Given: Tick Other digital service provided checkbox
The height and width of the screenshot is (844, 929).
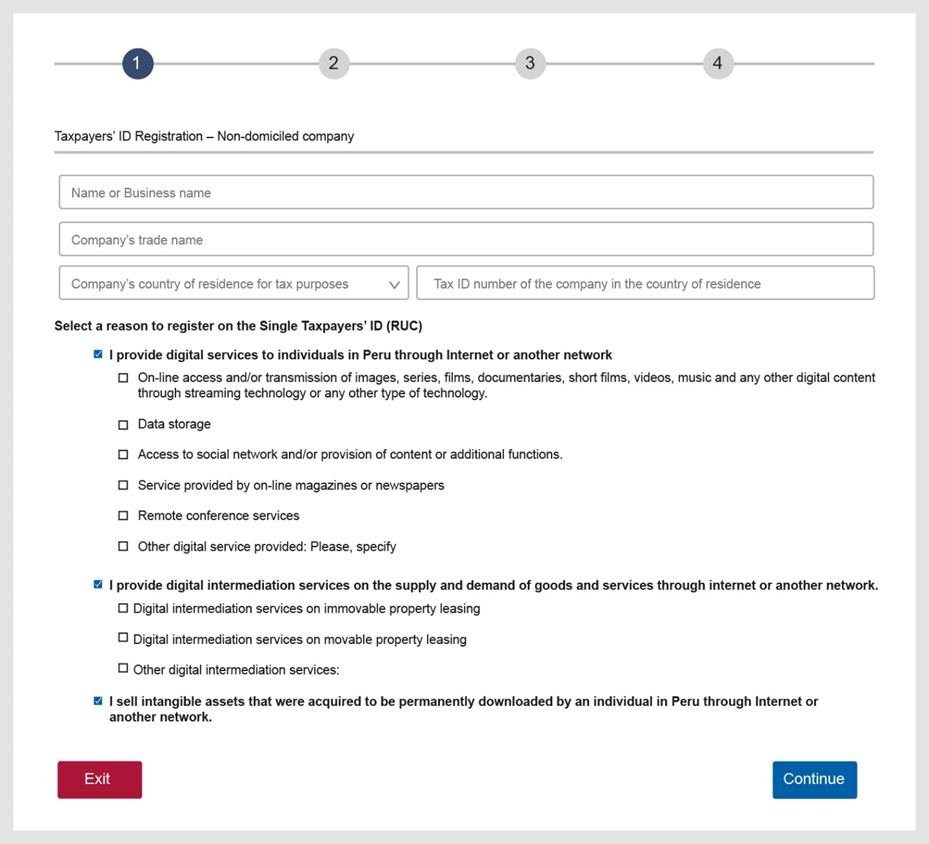Looking at the screenshot, I should click(123, 546).
